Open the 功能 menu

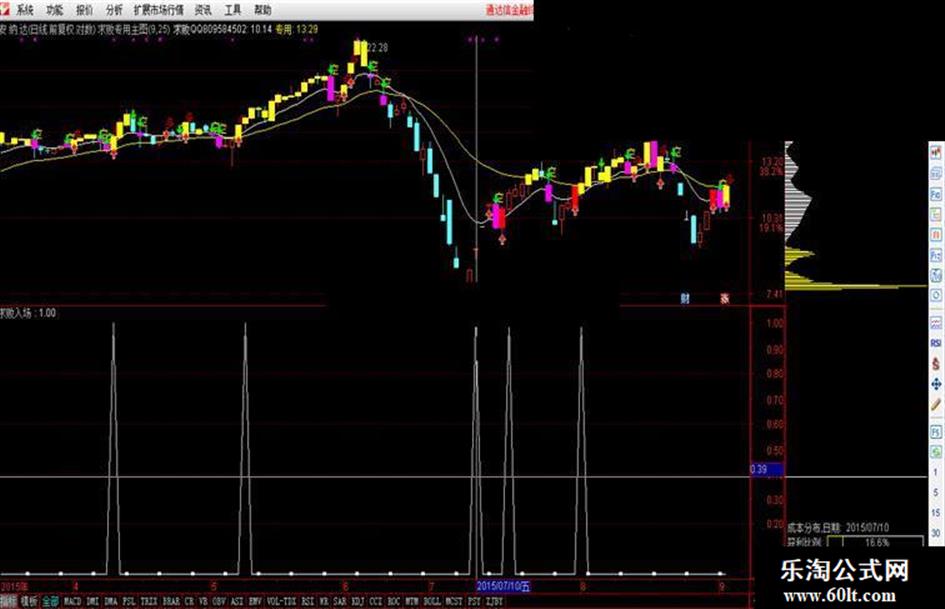(x=55, y=10)
